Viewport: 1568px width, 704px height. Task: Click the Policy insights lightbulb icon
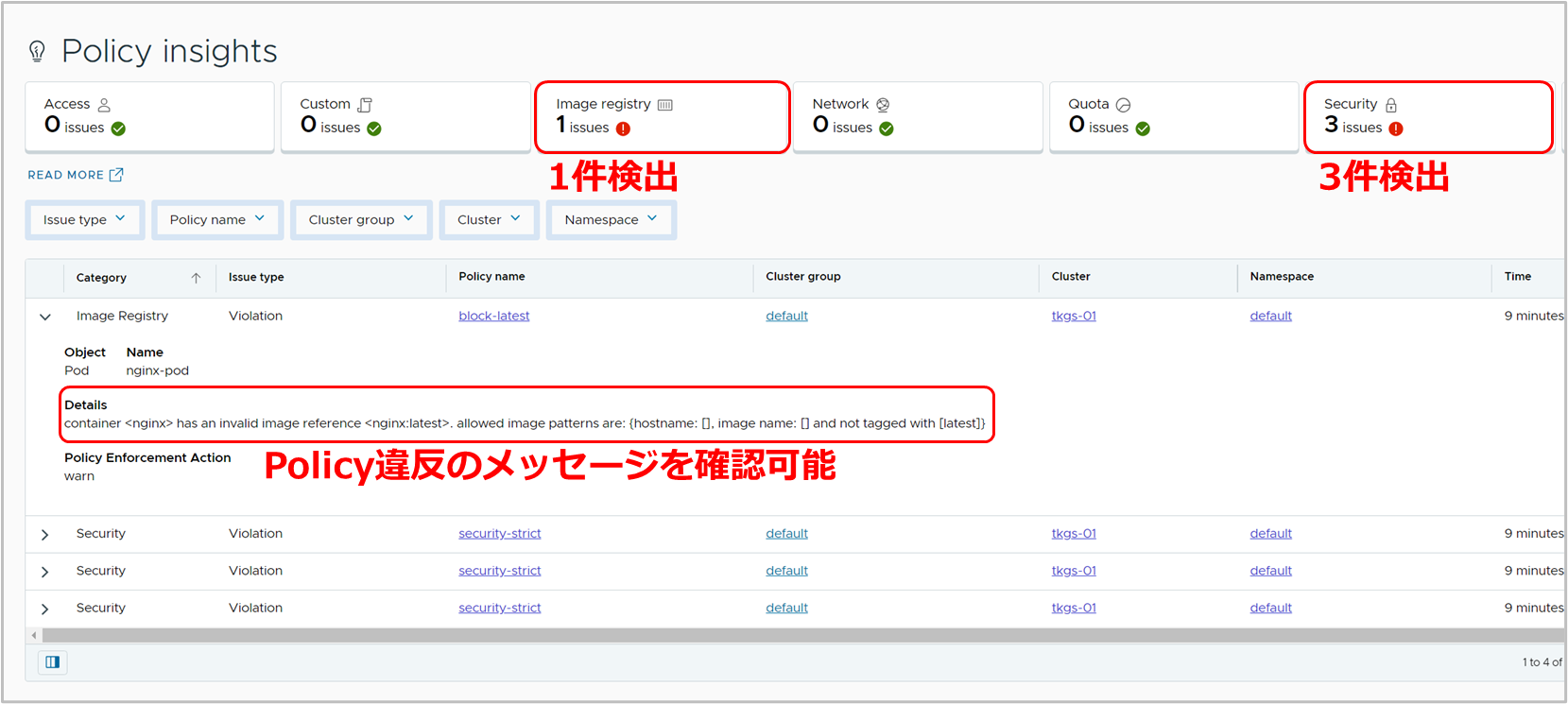(37, 51)
